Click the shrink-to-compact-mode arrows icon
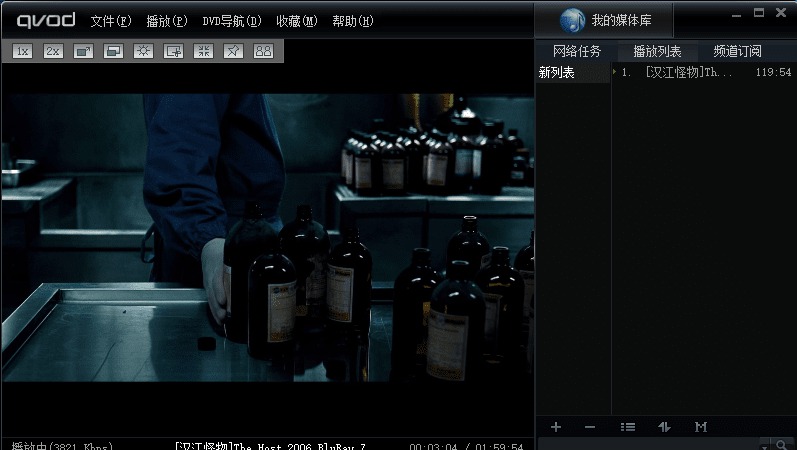The height and width of the screenshot is (450, 797). tap(203, 51)
